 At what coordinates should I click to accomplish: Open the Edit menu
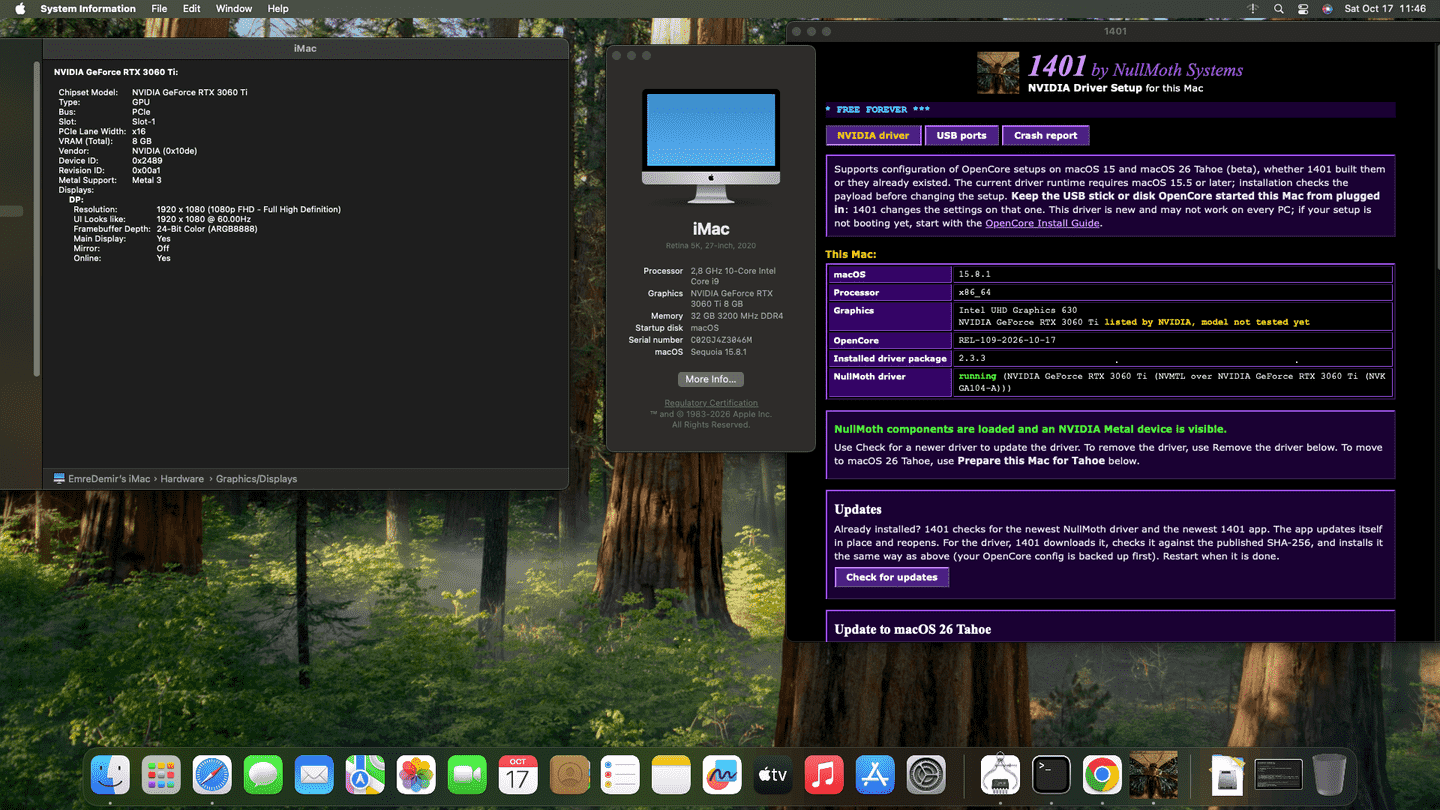click(192, 9)
